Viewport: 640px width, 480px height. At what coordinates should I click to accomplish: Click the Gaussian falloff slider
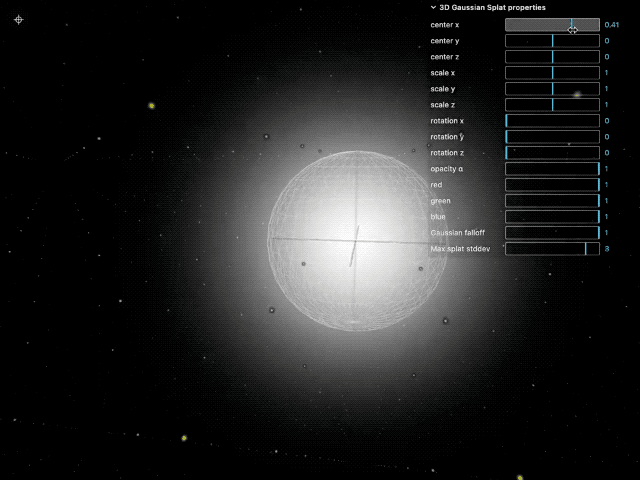click(x=552, y=233)
